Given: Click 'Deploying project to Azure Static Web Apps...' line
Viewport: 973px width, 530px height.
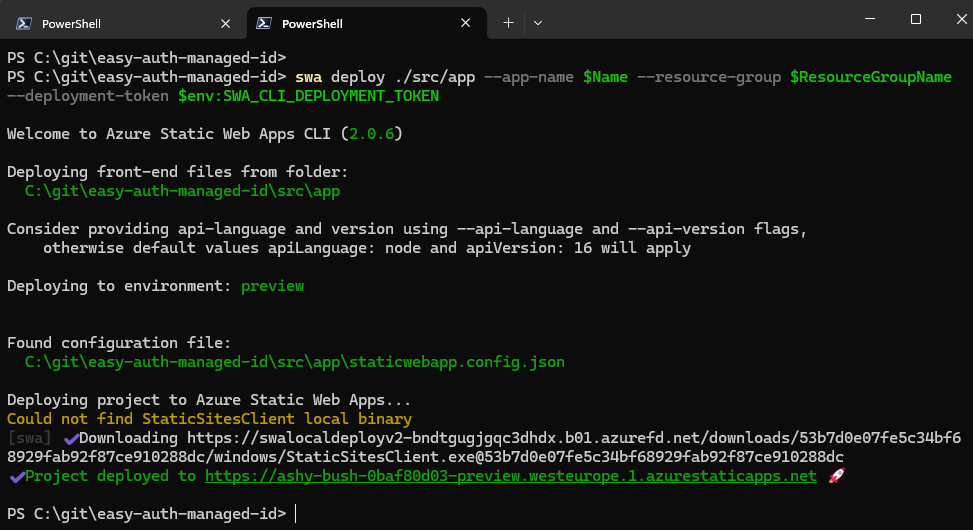Looking at the screenshot, I should 208,400.
